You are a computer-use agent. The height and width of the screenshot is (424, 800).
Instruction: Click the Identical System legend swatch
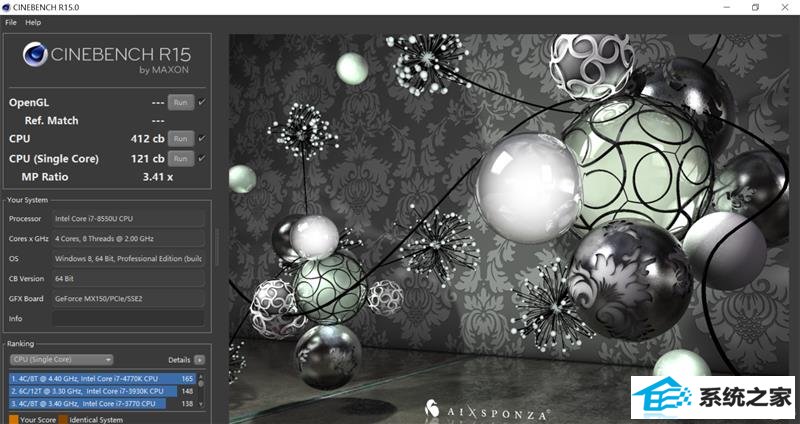(63, 419)
